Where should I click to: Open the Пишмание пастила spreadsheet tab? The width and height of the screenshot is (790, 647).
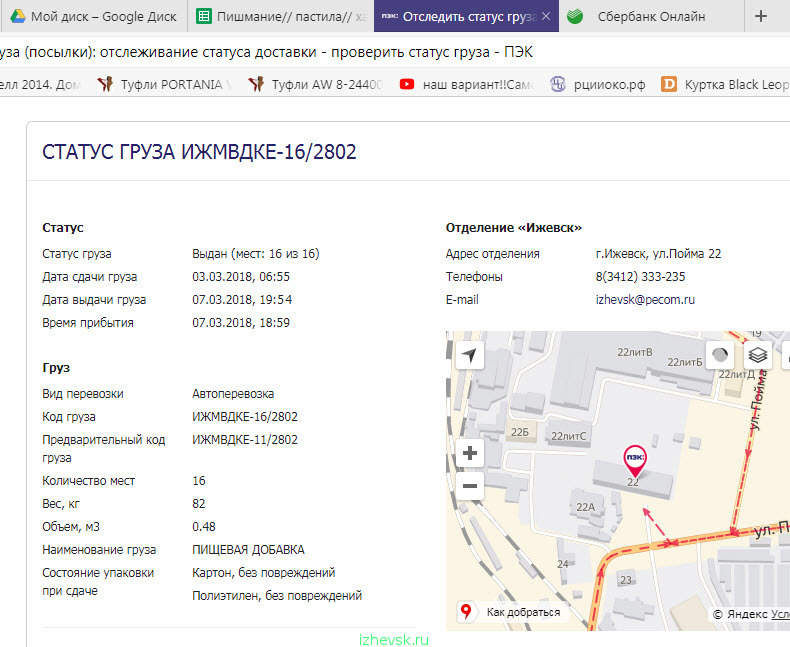click(x=281, y=17)
